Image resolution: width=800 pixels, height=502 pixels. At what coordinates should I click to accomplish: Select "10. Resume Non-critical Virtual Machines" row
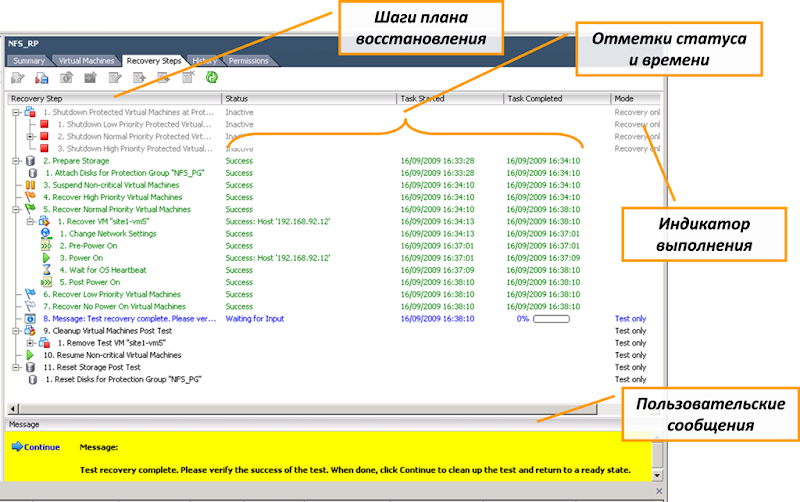point(112,355)
